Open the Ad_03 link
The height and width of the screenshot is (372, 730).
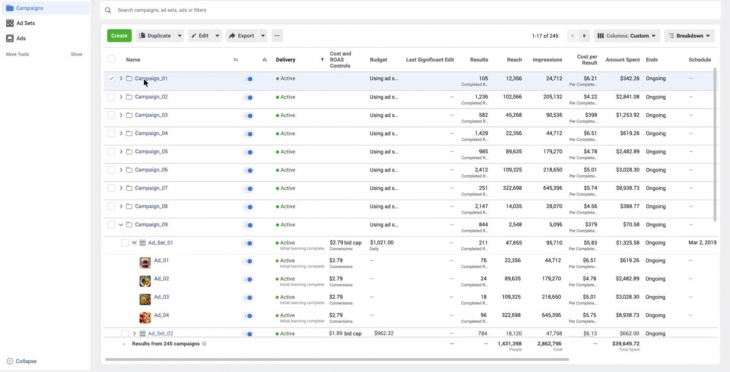(162, 297)
